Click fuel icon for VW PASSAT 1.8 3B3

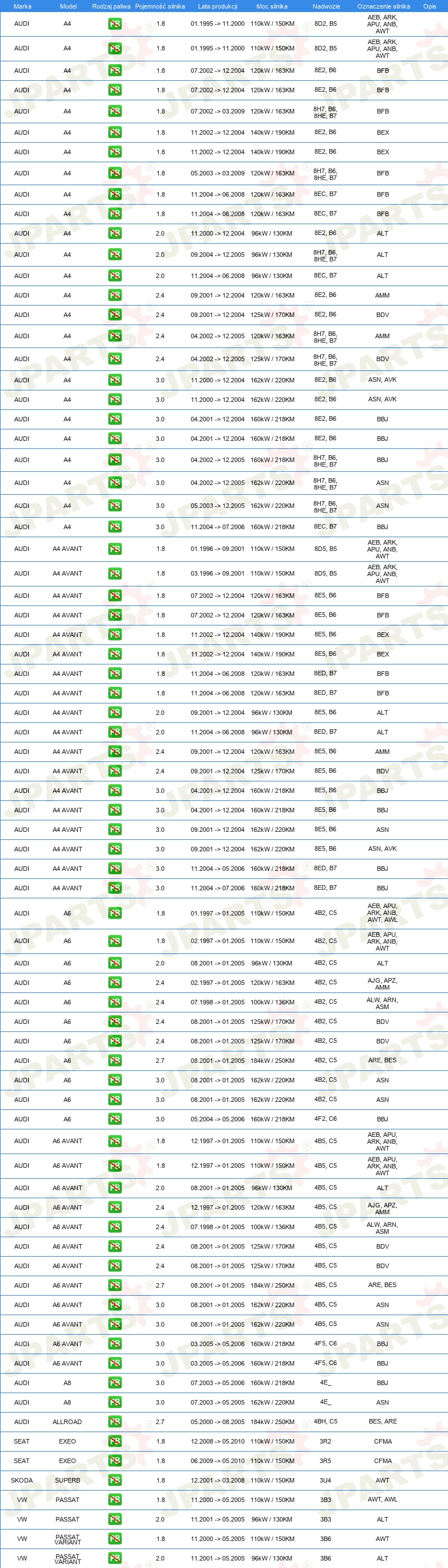[115, 1499]
